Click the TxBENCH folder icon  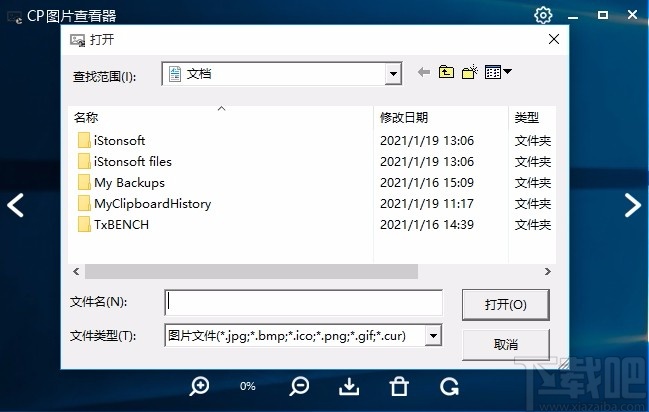click(84, 224)
